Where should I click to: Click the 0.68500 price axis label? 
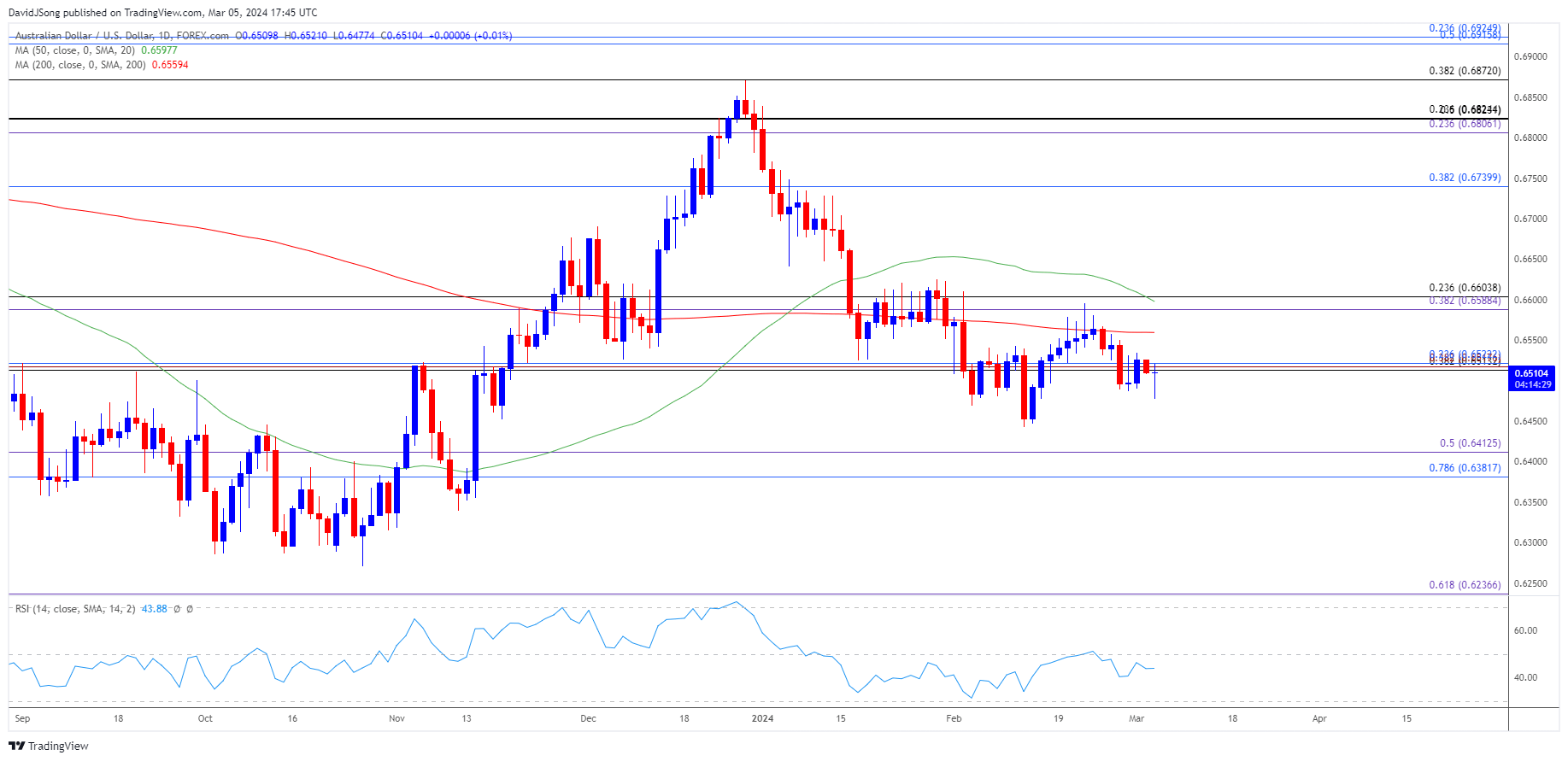click(1530, 97)
